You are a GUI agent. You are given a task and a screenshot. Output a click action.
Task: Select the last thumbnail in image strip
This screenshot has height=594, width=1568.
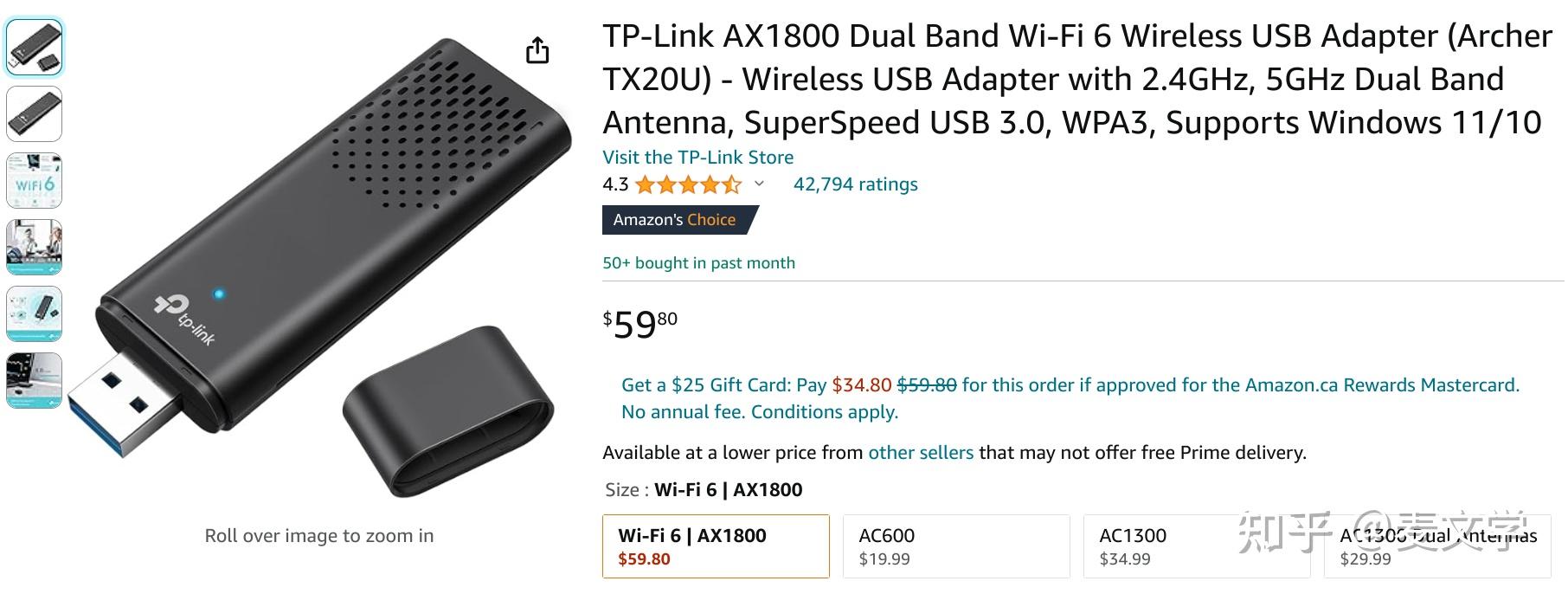(x=35, y=380)
